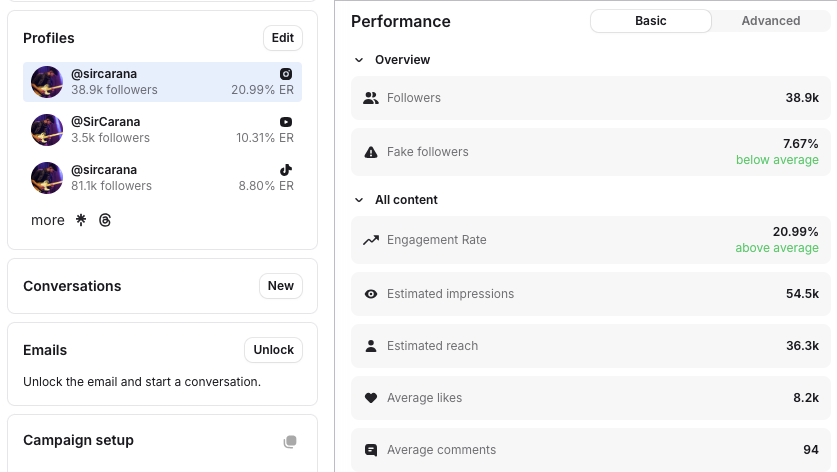Click the Instagram icon on the @sircarana profile
This screenshot has height=472, width=837.
[286, 74]
